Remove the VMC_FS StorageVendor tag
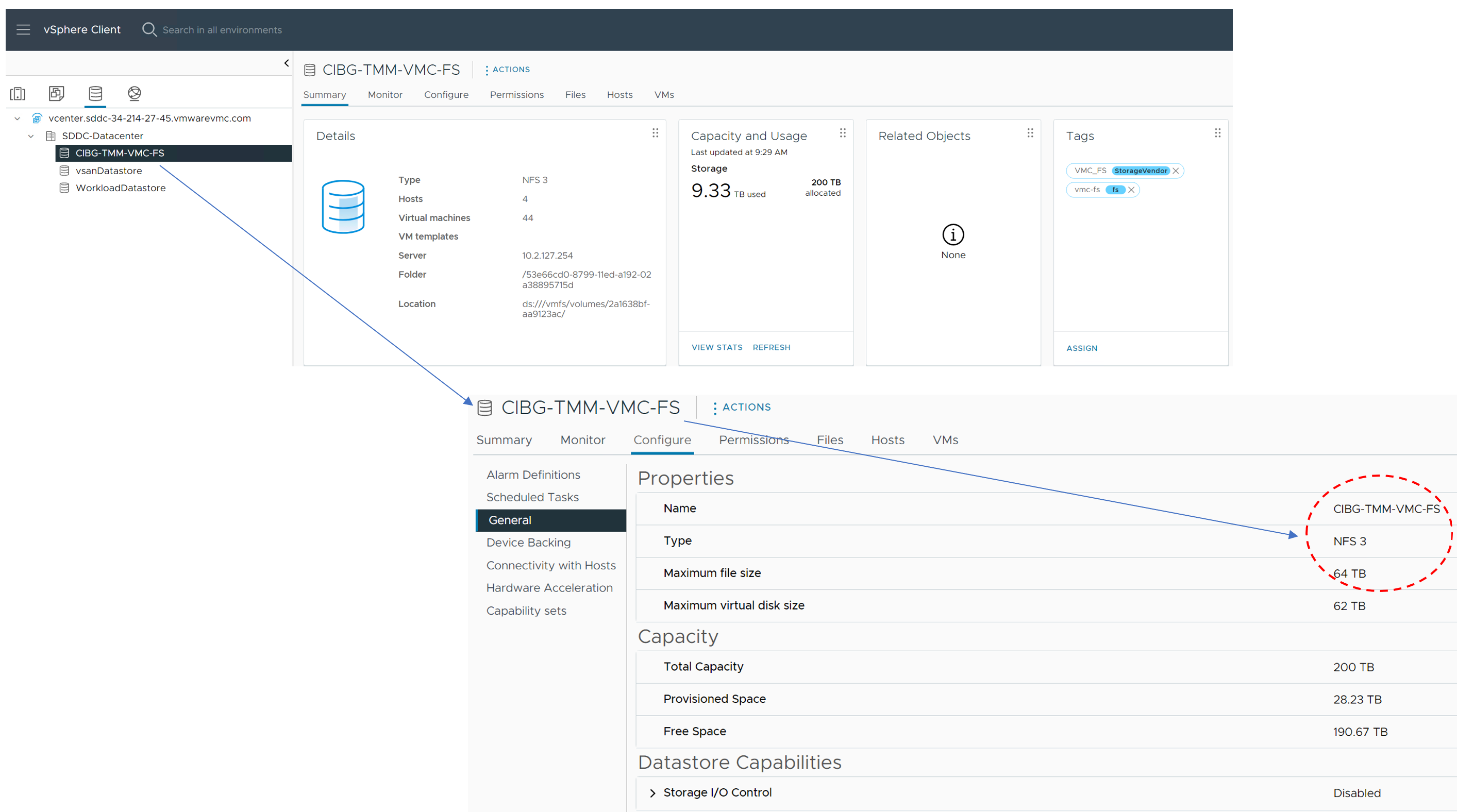Image resolution: width=1457 pixels, height=812 pixels. click(x=1175, y=171)
